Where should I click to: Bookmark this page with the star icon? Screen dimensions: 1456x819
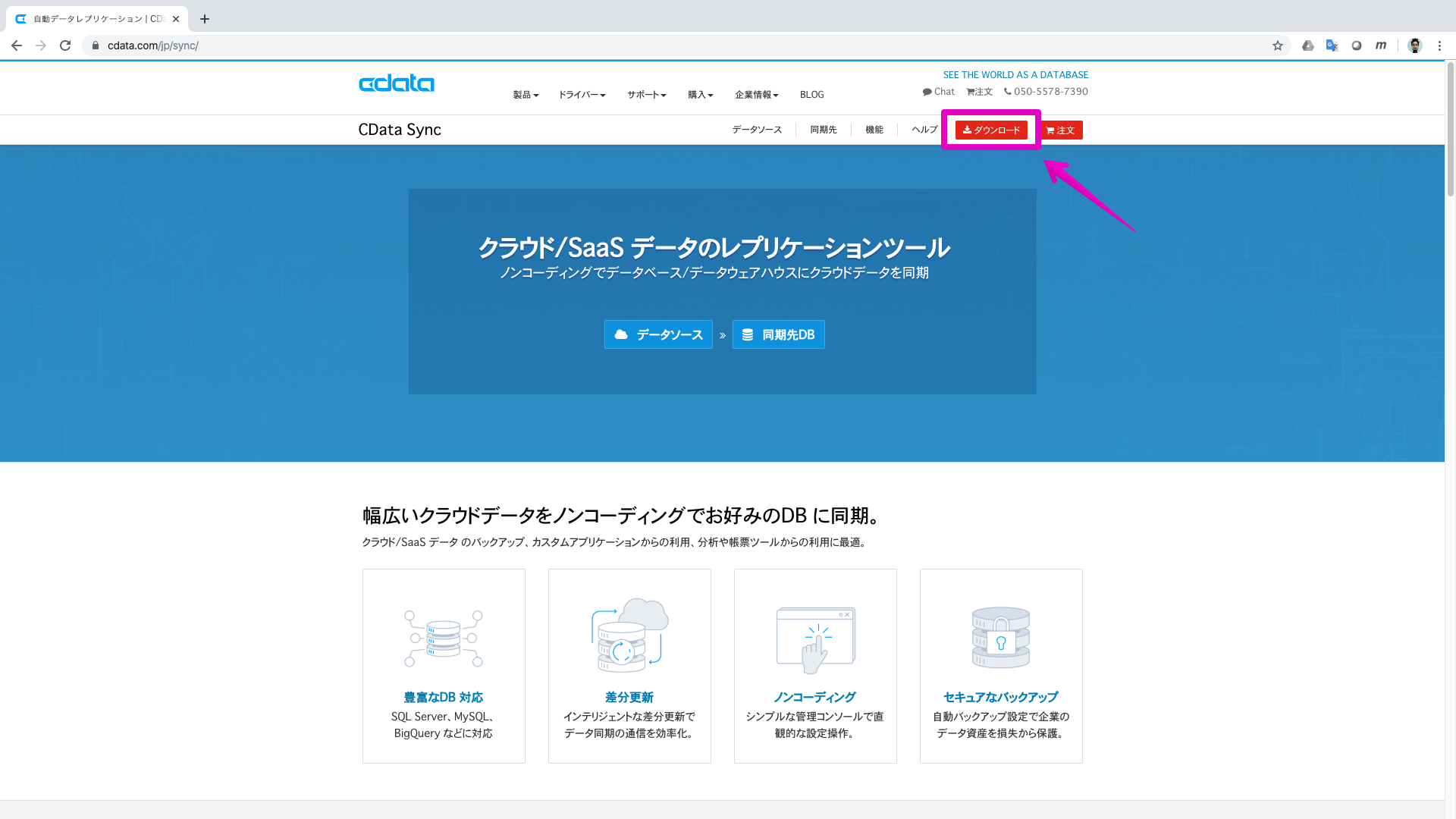click(x=1278, y=45)
